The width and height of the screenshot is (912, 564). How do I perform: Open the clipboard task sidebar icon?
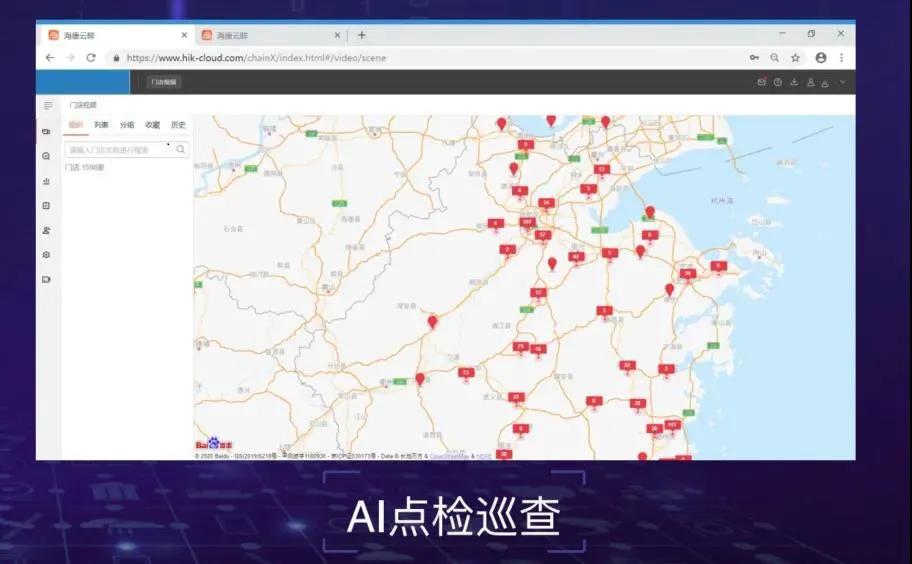click(47, 206)
